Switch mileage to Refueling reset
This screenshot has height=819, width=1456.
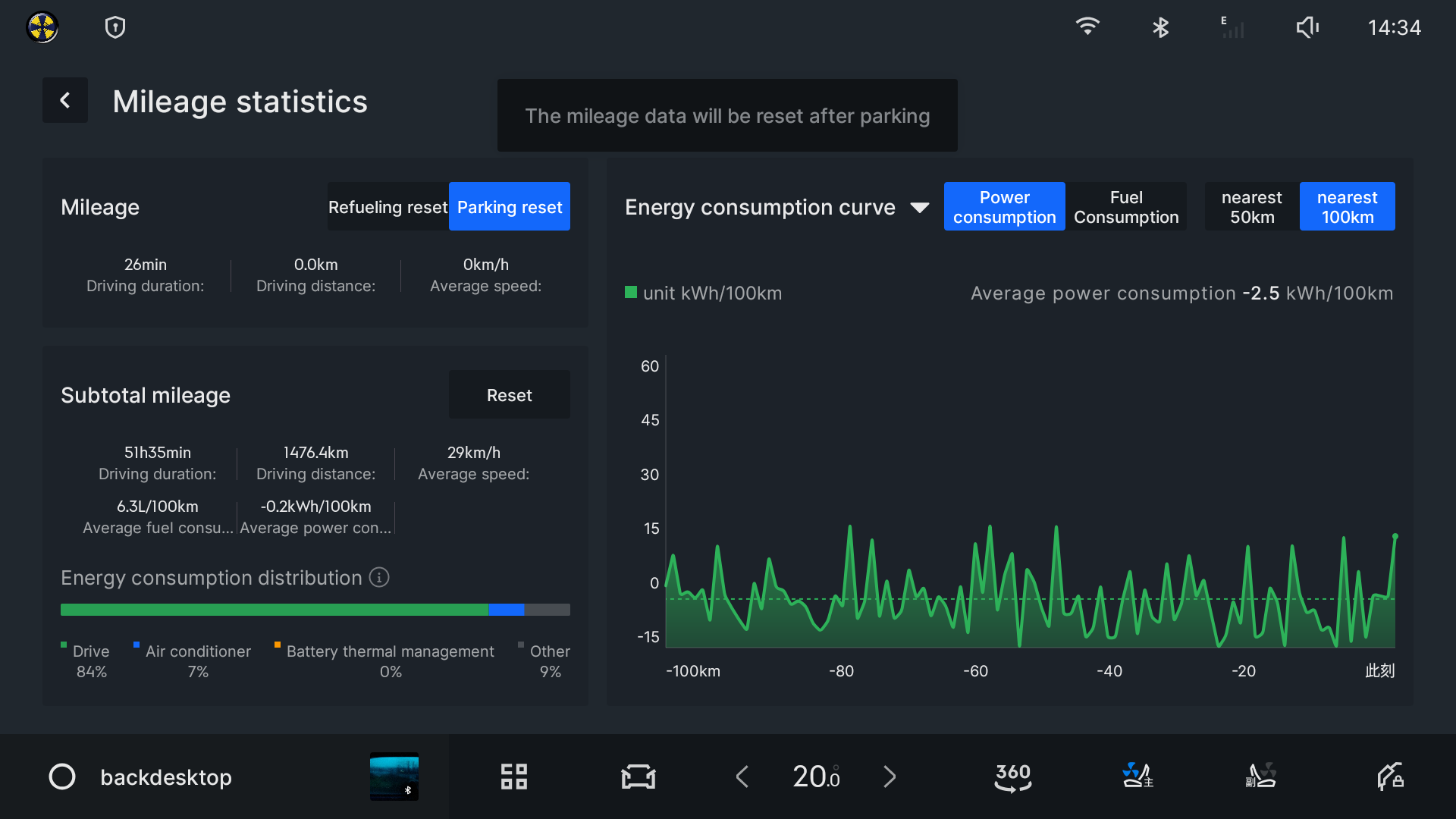click(388, 207)
